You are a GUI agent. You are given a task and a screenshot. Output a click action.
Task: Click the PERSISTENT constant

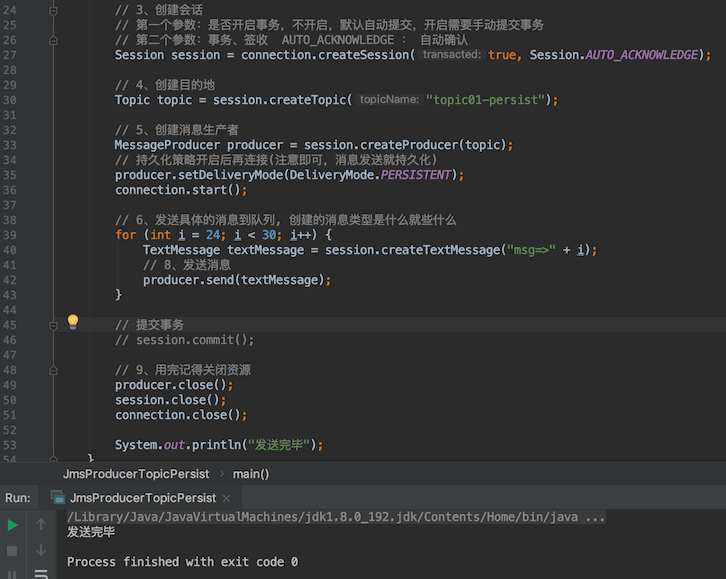click(415, 175)
